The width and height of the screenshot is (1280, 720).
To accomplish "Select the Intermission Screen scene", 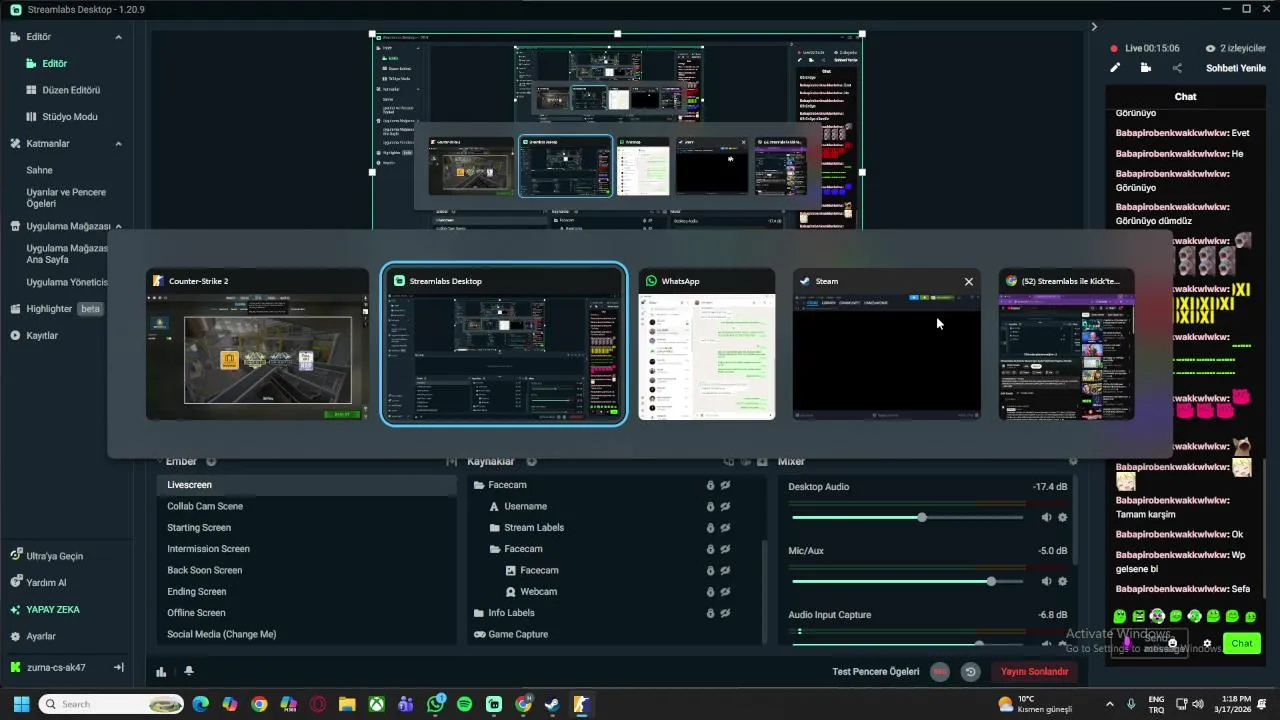I will pyautogui.click(x=306, y=549).
